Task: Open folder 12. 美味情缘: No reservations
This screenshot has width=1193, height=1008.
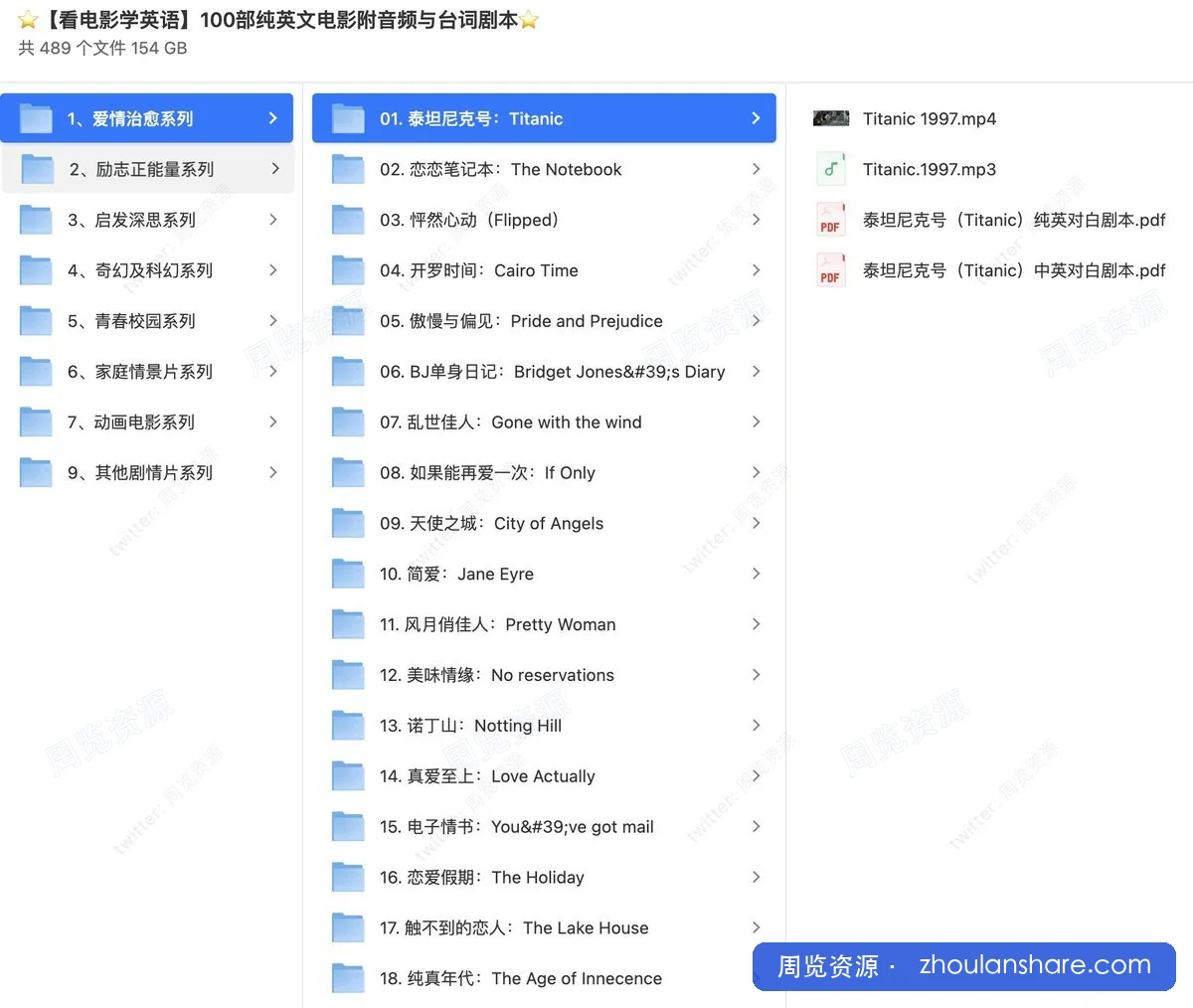Action: tap(544, 675)
